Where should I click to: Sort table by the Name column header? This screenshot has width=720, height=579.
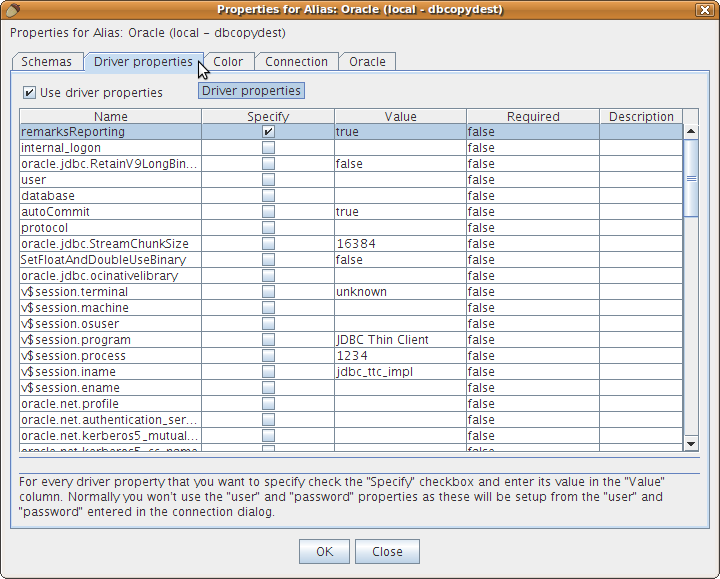pos(110,117)
